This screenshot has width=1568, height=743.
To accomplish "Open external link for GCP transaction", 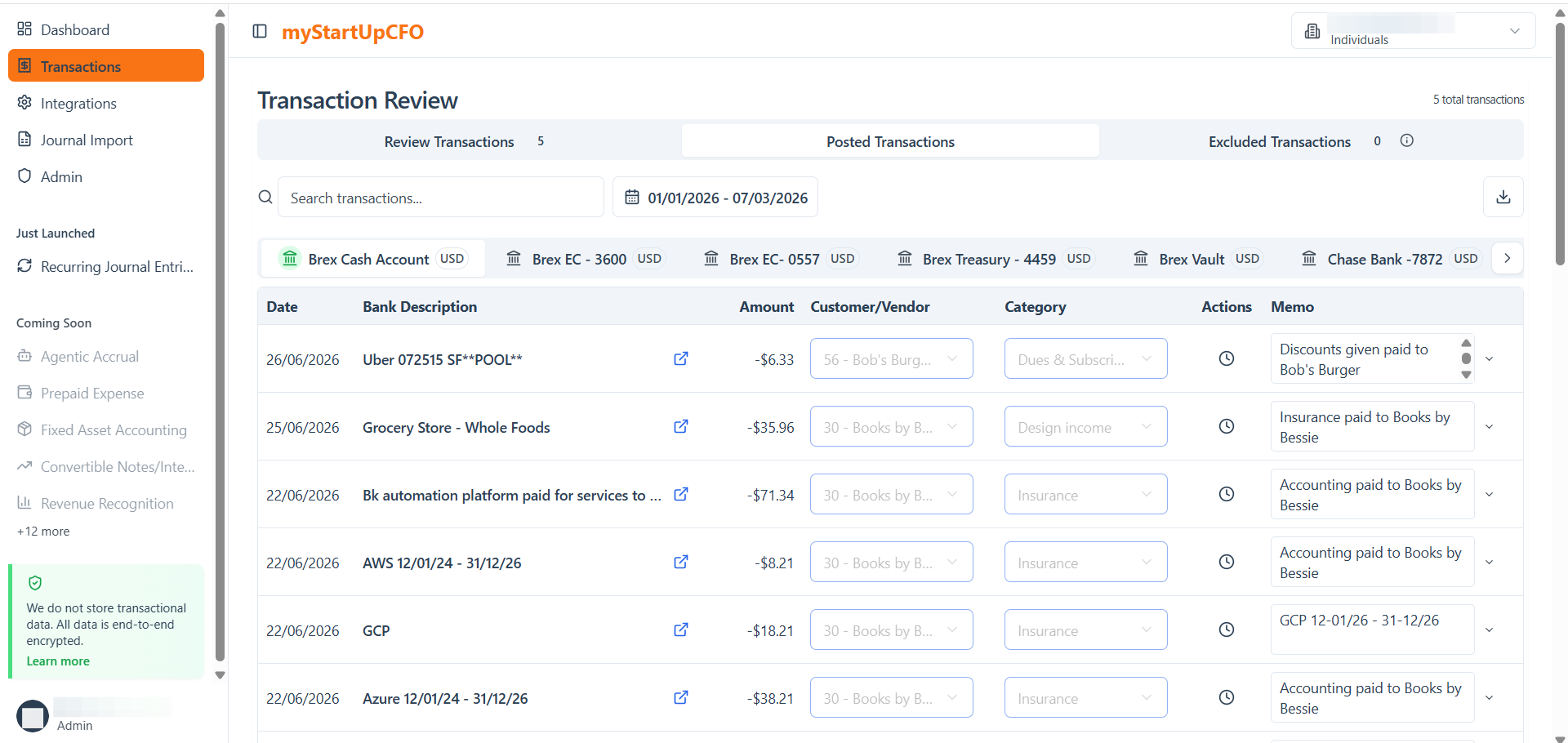I will 680,630.
